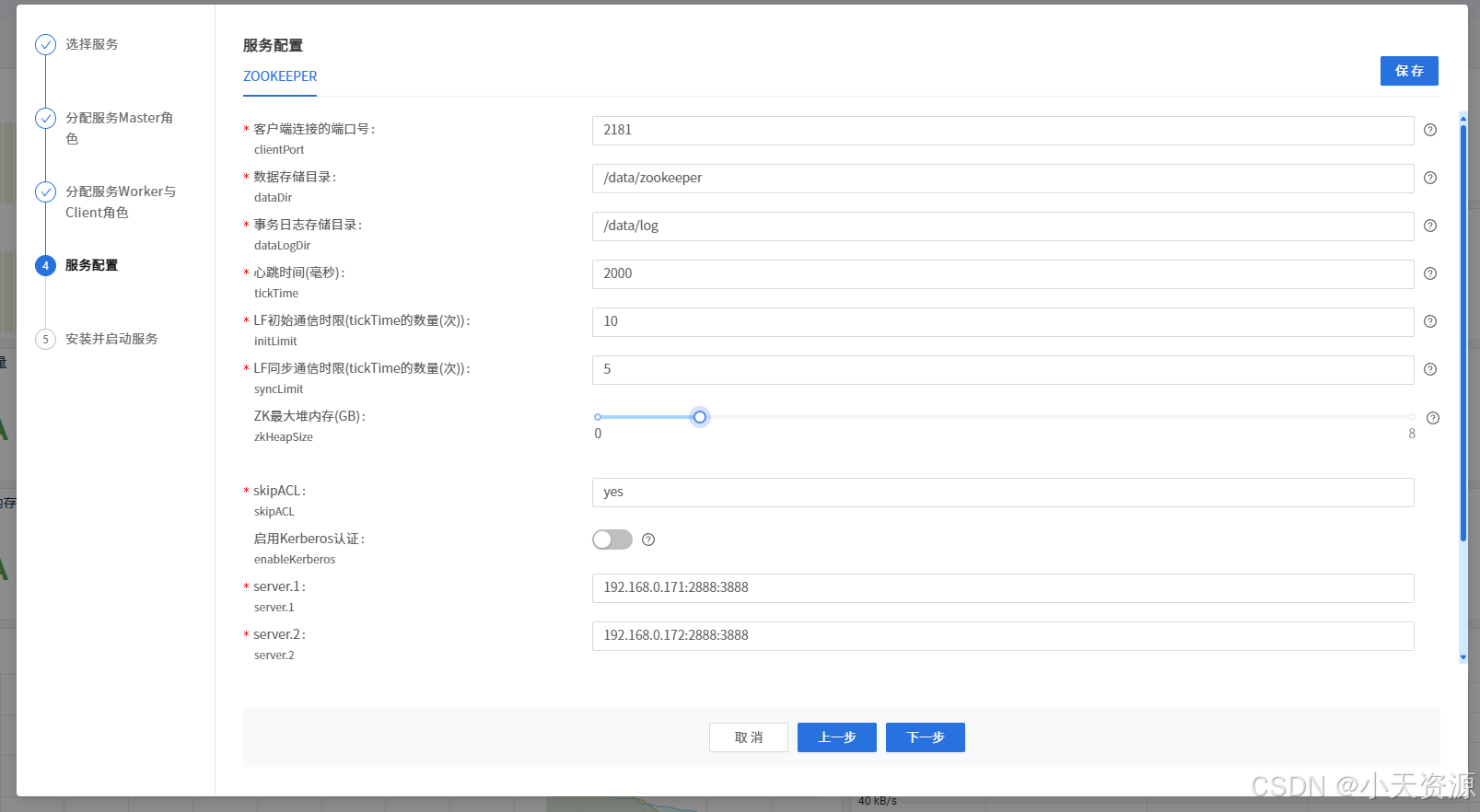Click the LF初始通信时限 label

362,320
